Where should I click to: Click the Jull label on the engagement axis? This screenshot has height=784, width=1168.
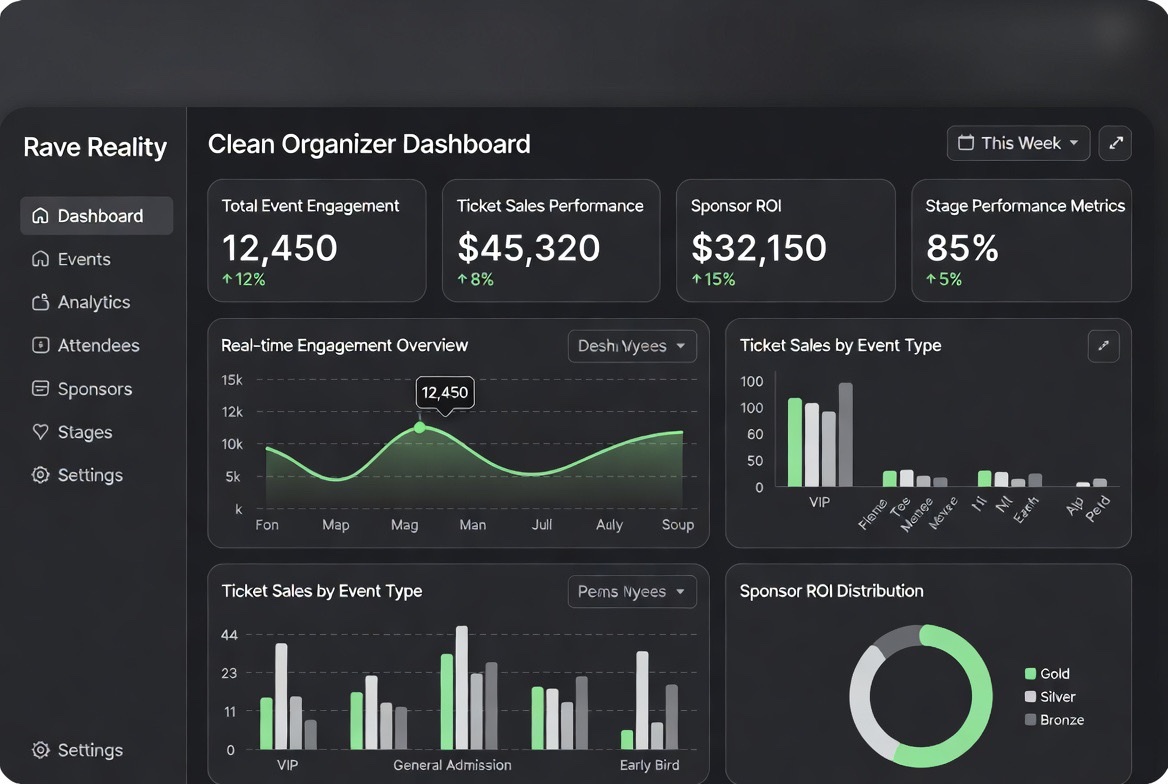[542, 525]
